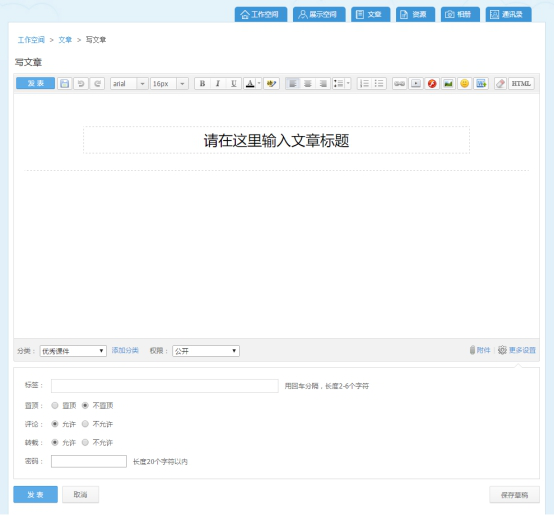The image size is (554, 516).
Task: Insert Flash with the red Flash icon
Action: [432, 84]
